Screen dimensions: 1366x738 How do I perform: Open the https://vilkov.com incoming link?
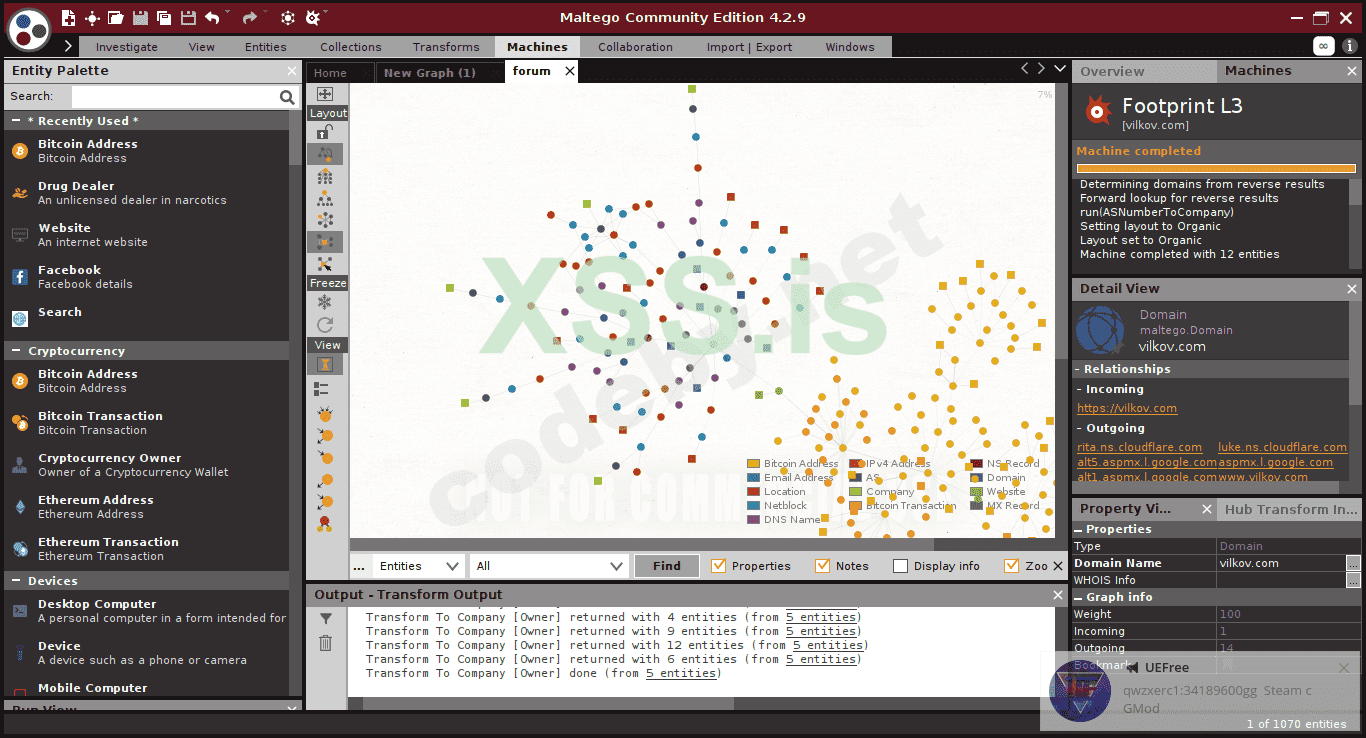[1127, 408]
